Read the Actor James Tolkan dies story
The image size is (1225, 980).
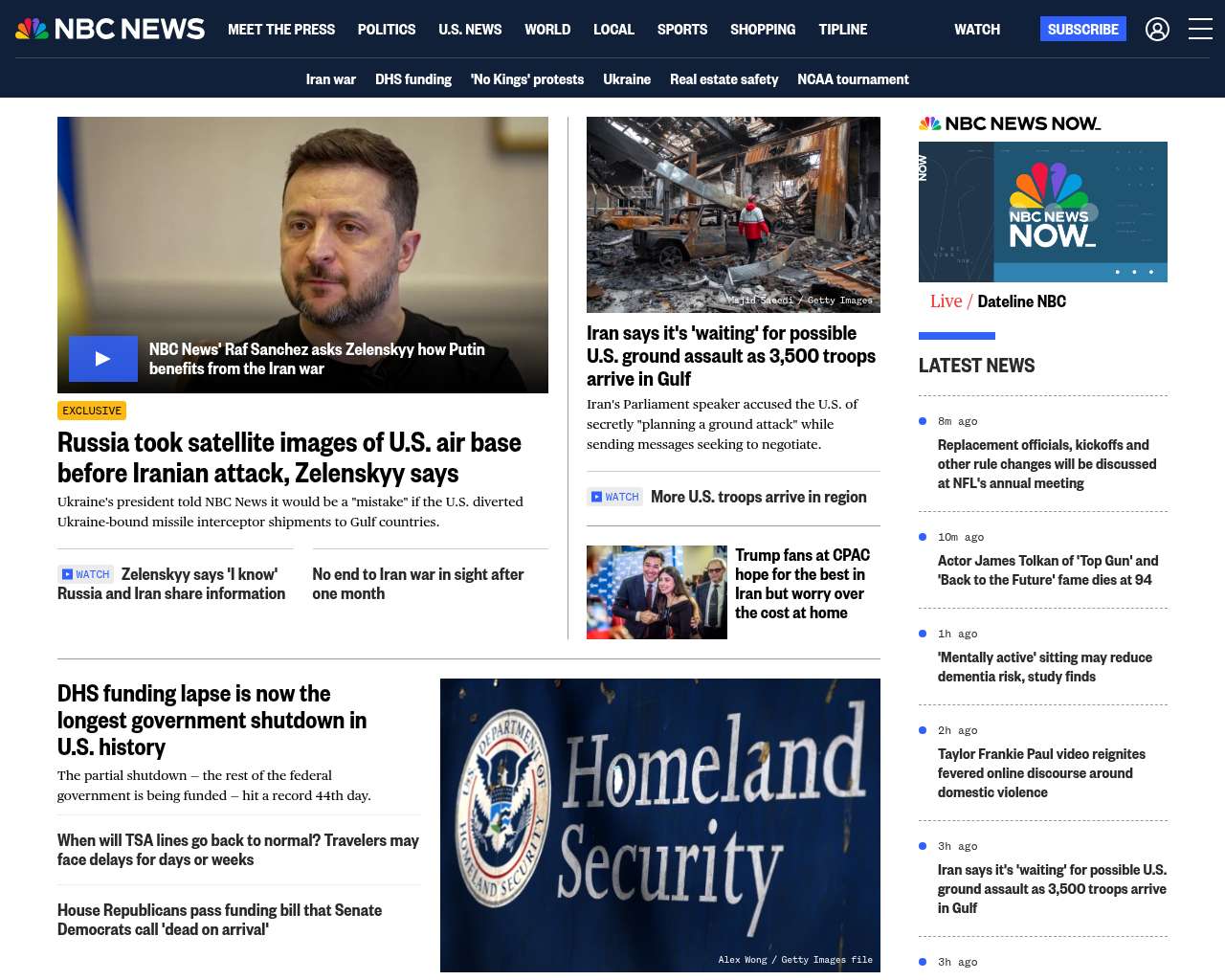tap(1047, 570)
